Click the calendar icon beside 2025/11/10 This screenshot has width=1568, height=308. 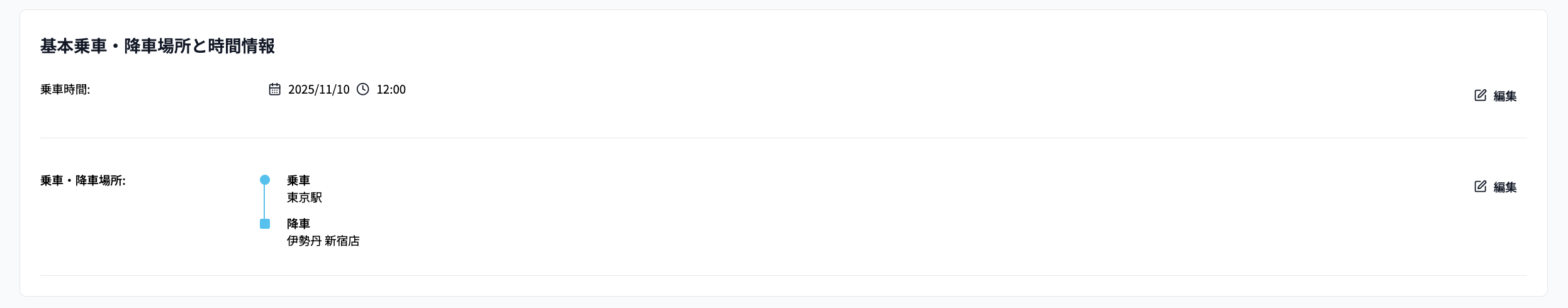pyautogui.click(x=275, y=89)
